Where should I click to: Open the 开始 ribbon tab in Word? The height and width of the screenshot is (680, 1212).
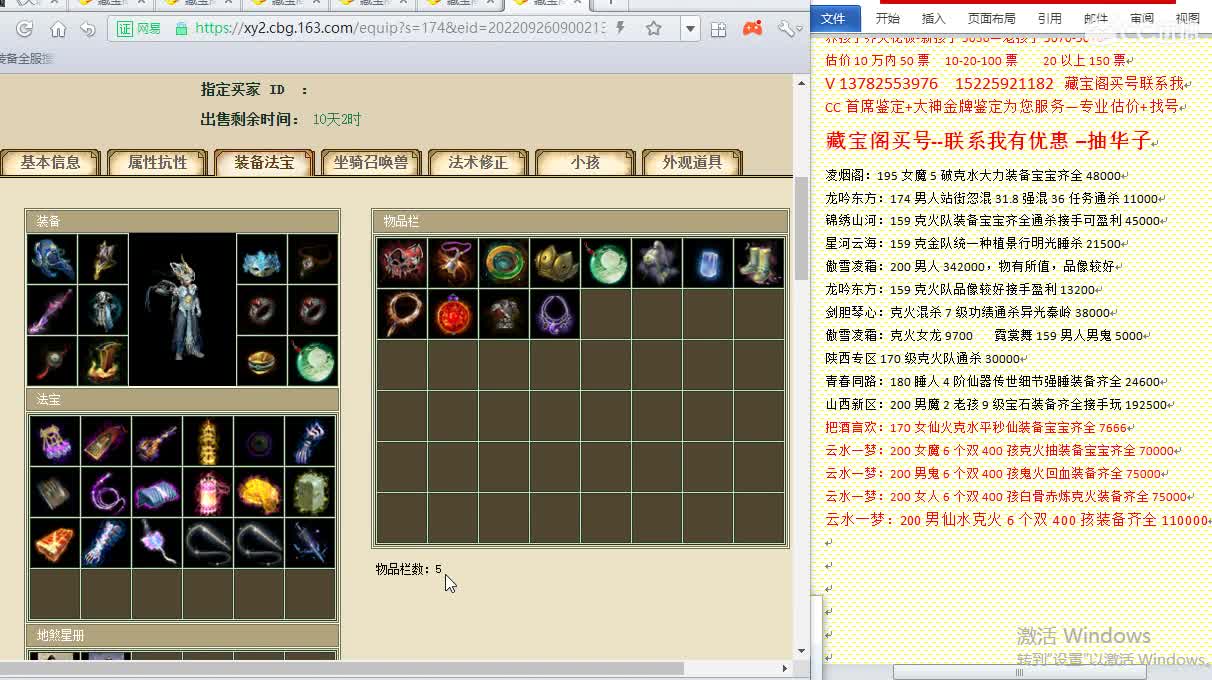click(887, 18)
